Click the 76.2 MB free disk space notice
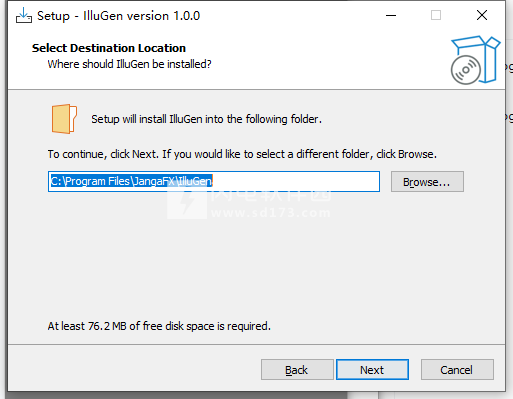 (x=159, y=326)
